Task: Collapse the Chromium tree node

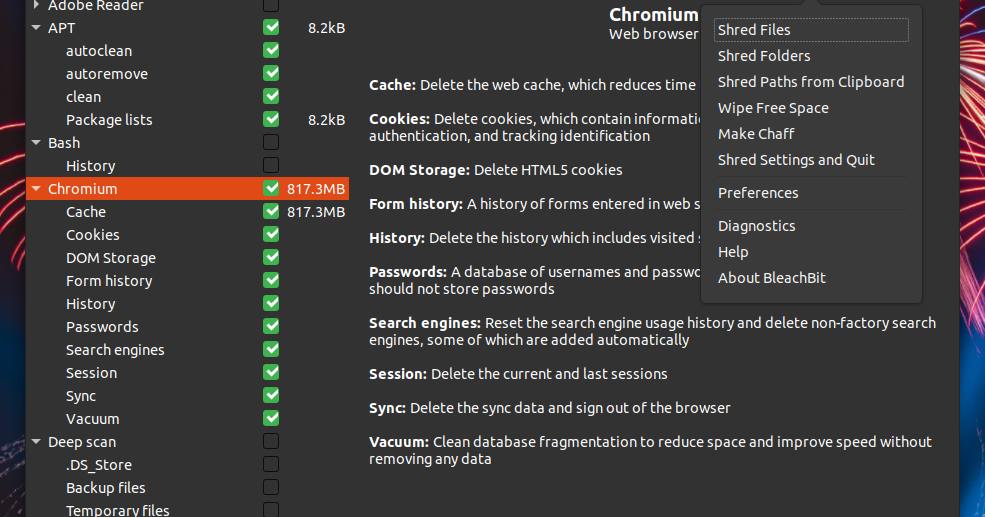Action: tap(36, 188)
